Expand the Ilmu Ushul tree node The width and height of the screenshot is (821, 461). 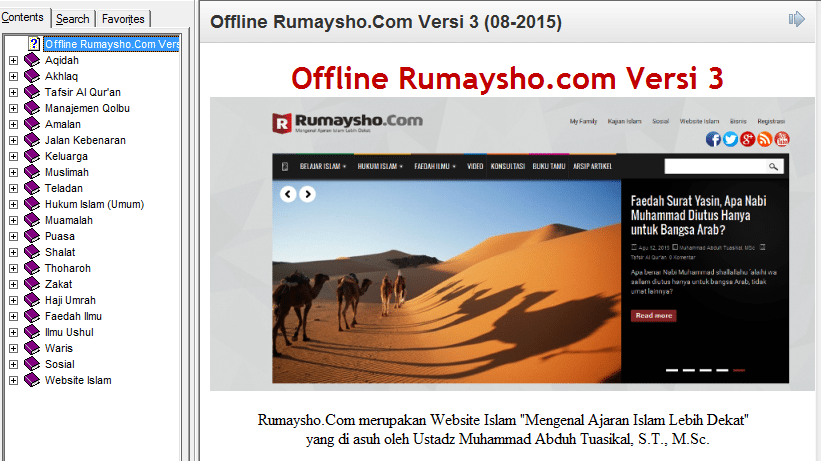[x=14, y=332]
